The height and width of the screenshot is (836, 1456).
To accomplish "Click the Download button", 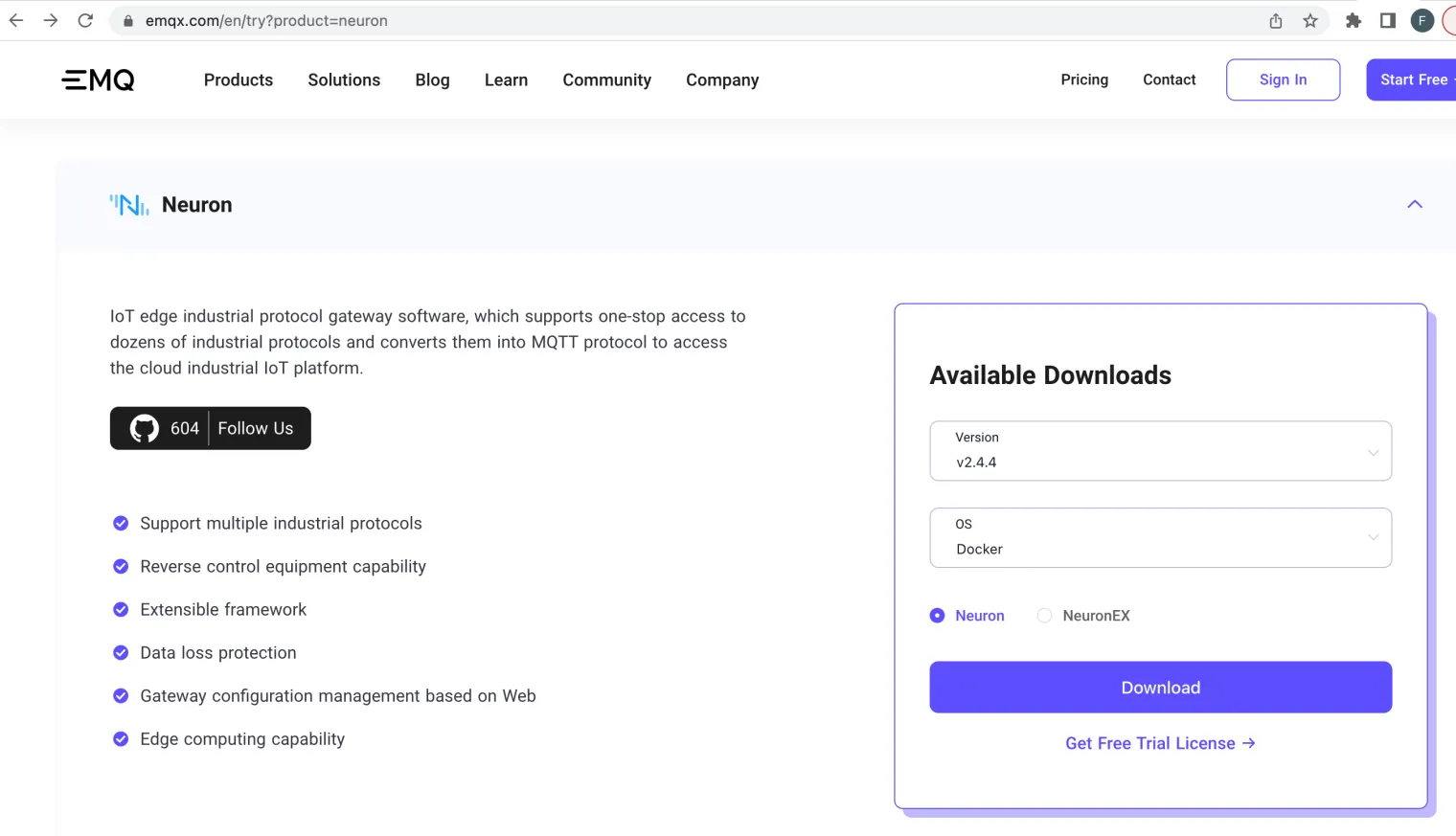I will click(x=1160, y=687).
